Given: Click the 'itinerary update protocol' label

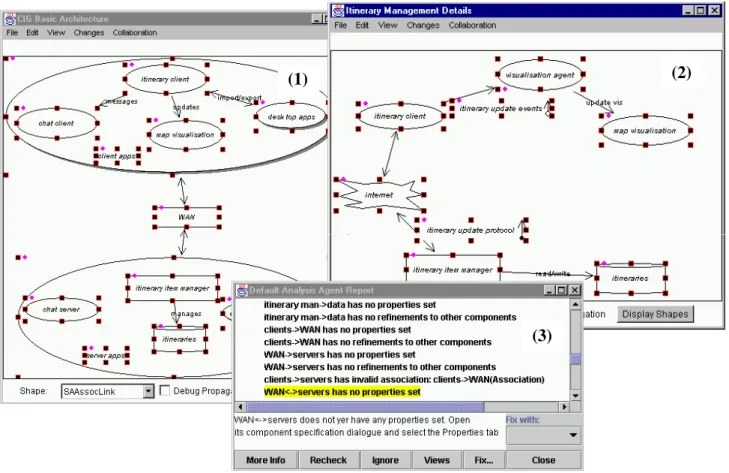Looking at the screenshot, I should click(x=471, y=230).
